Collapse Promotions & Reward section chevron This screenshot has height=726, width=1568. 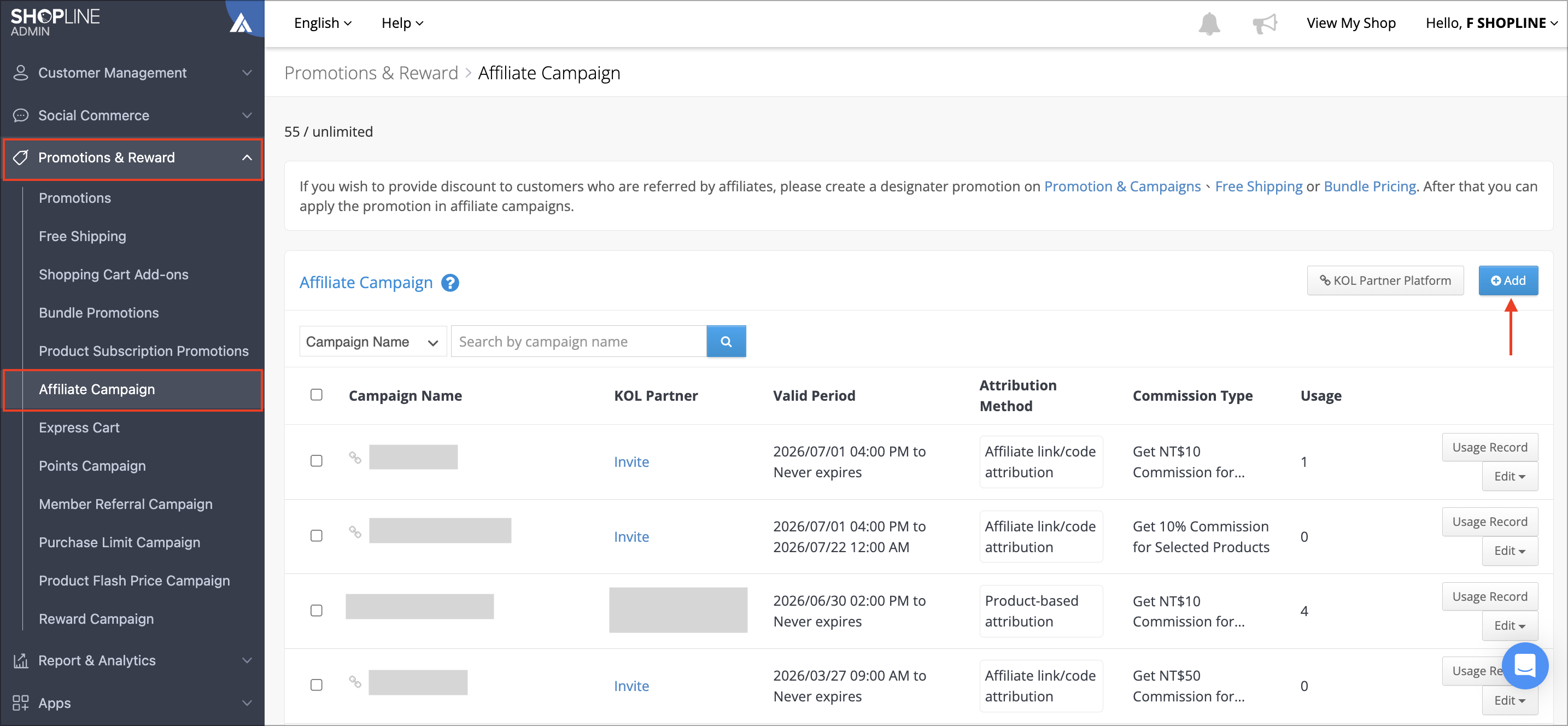coord(247,157)
